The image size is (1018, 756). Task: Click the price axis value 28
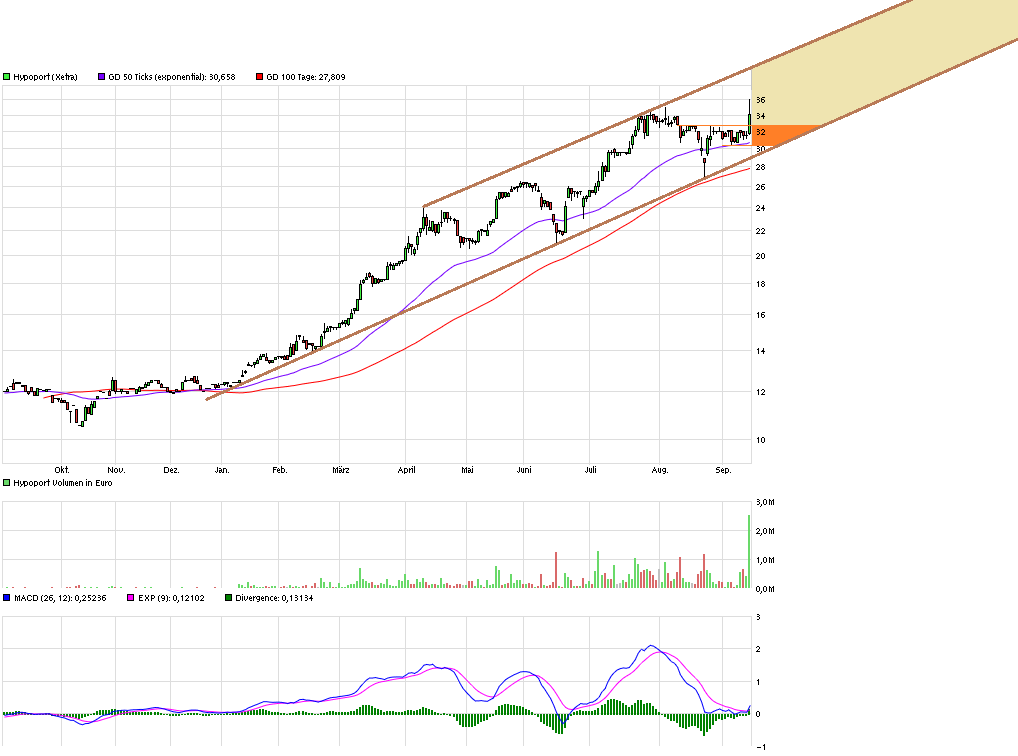click(760, 167)
